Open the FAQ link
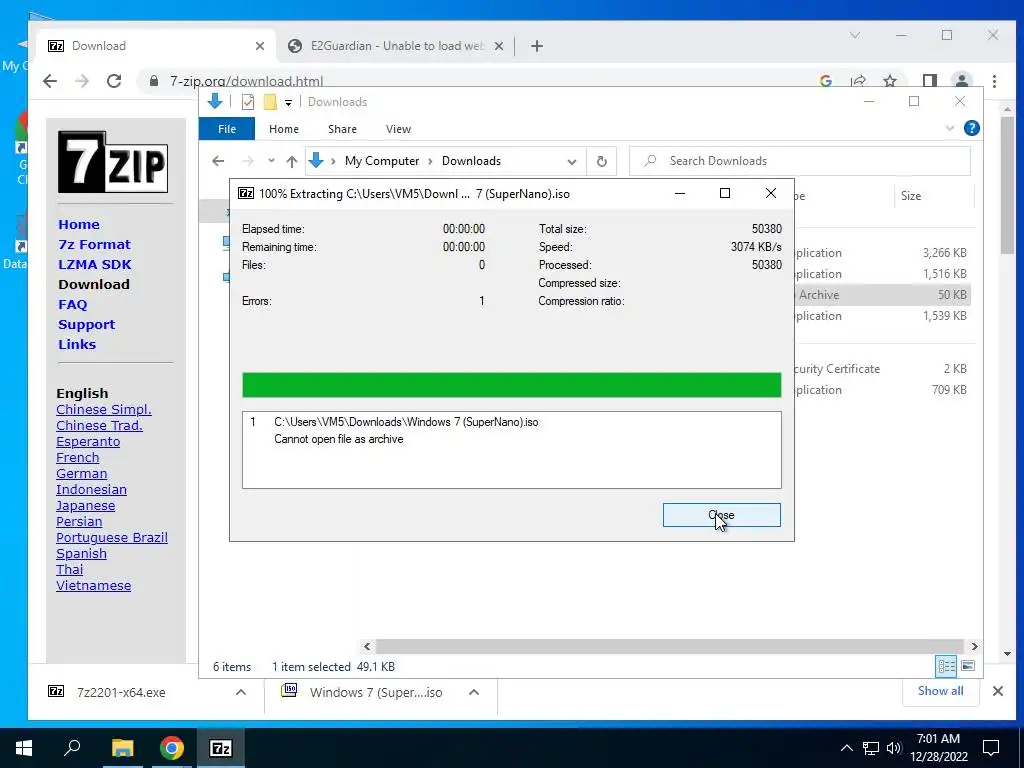Viewport: 1024px width, 768px height. point(72,304)
